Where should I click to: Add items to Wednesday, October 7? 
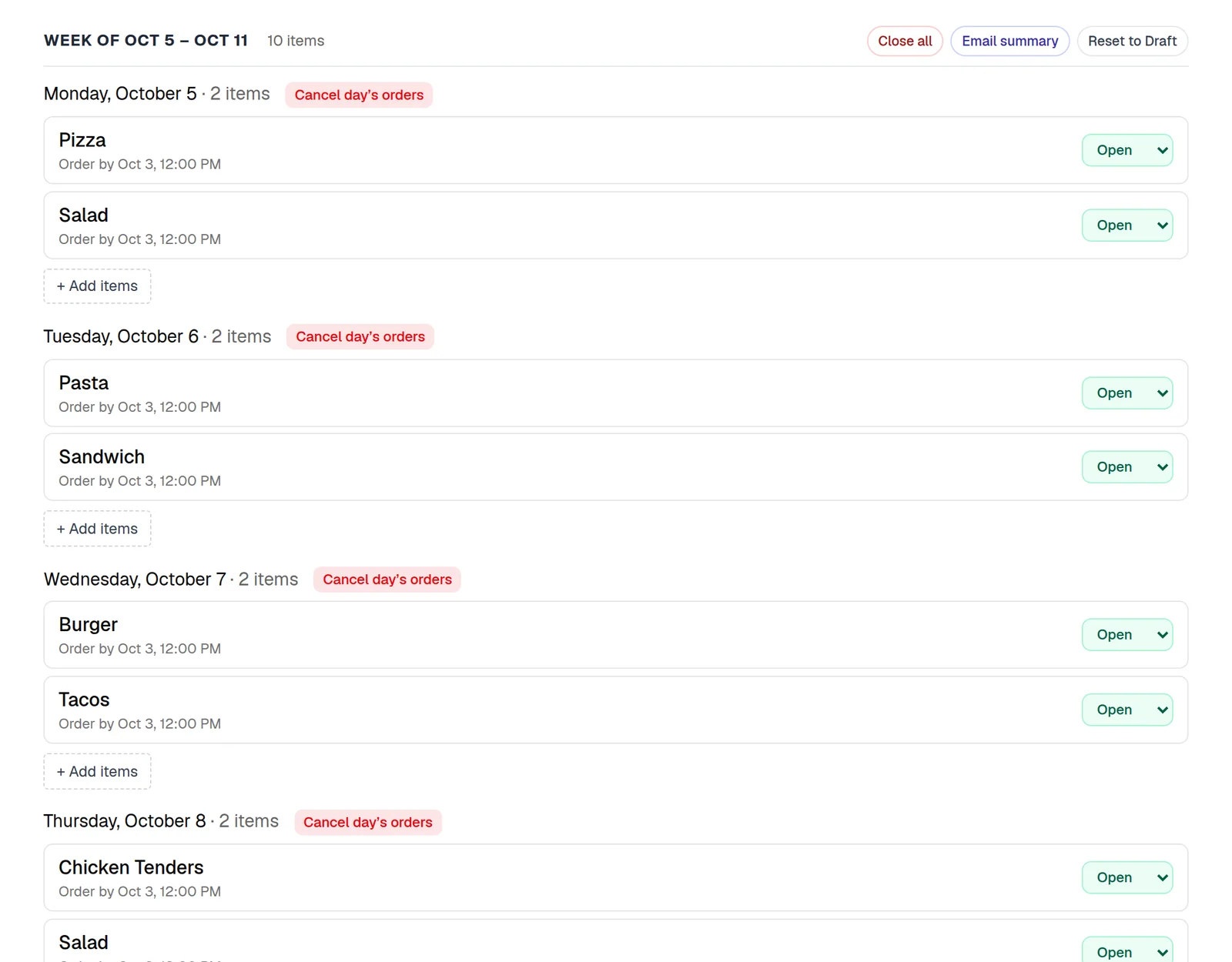click(97, 772)
